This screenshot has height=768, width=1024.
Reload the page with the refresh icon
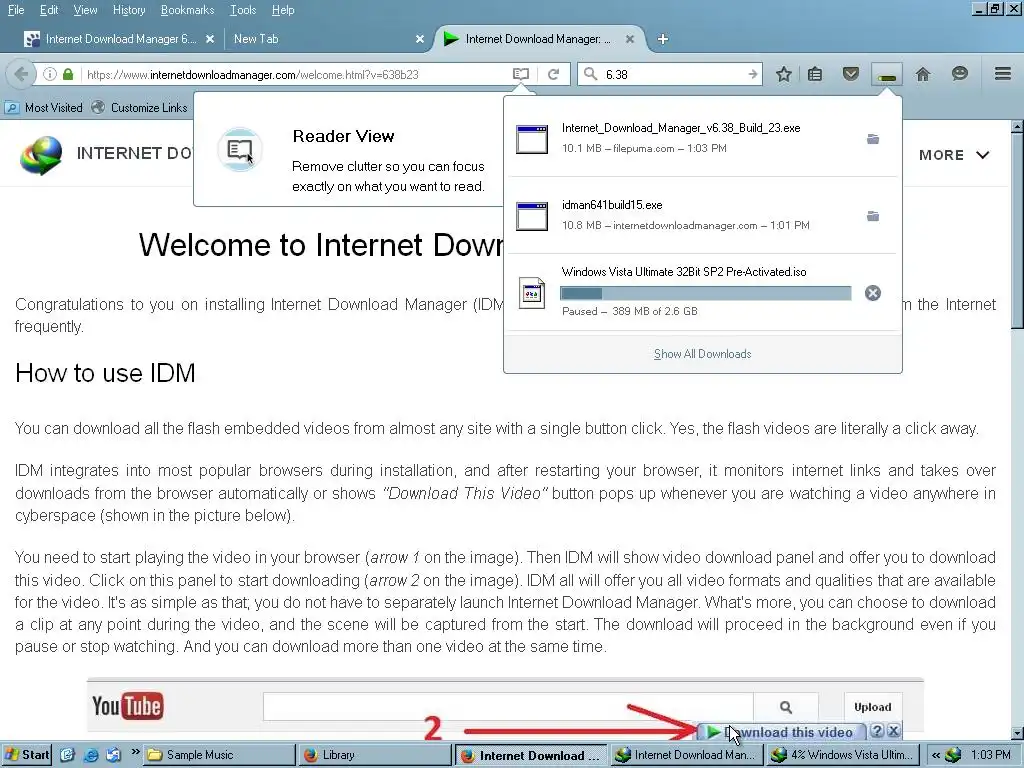tap(553, 74)
